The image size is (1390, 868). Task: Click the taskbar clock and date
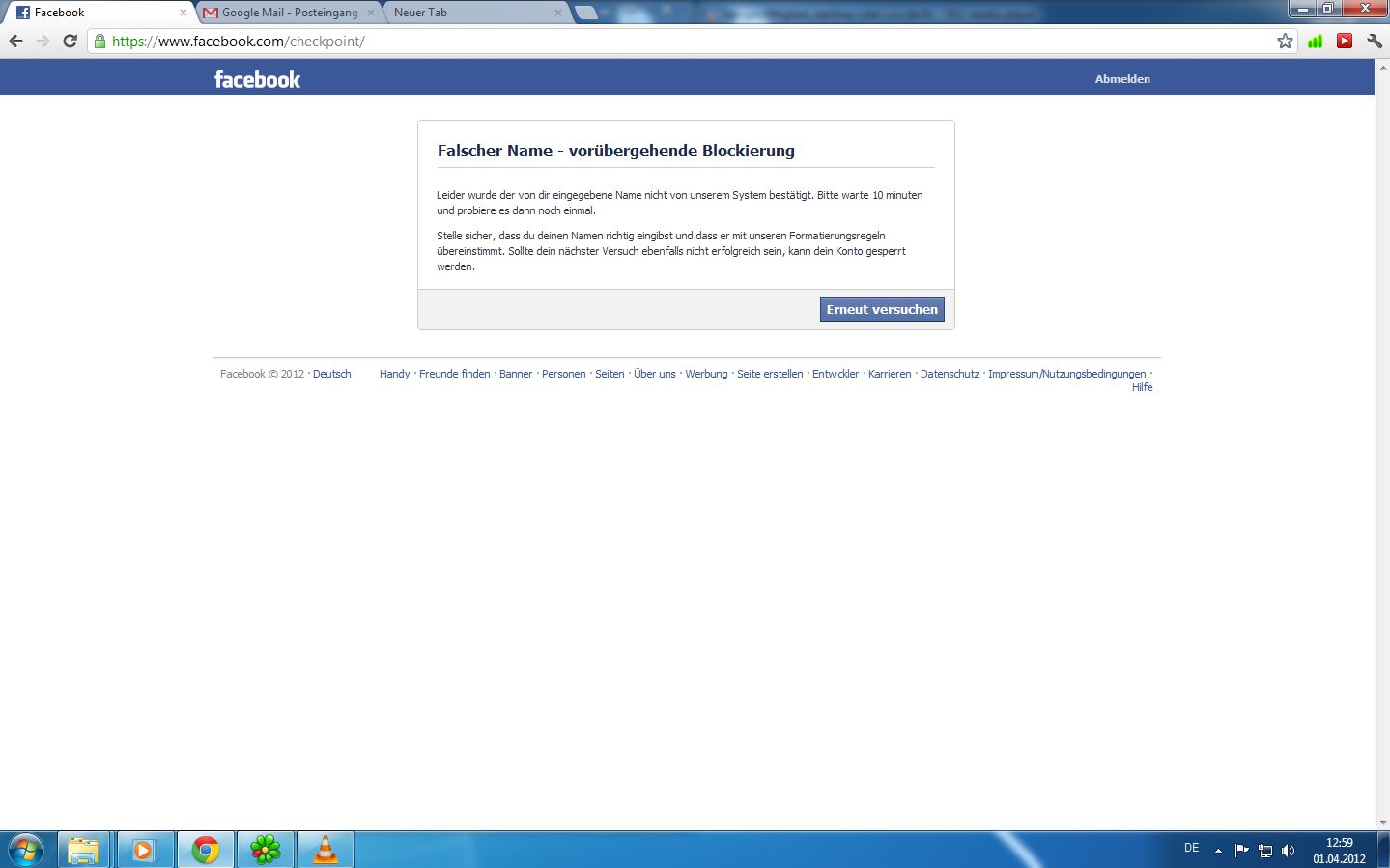tap(1339, 851)
